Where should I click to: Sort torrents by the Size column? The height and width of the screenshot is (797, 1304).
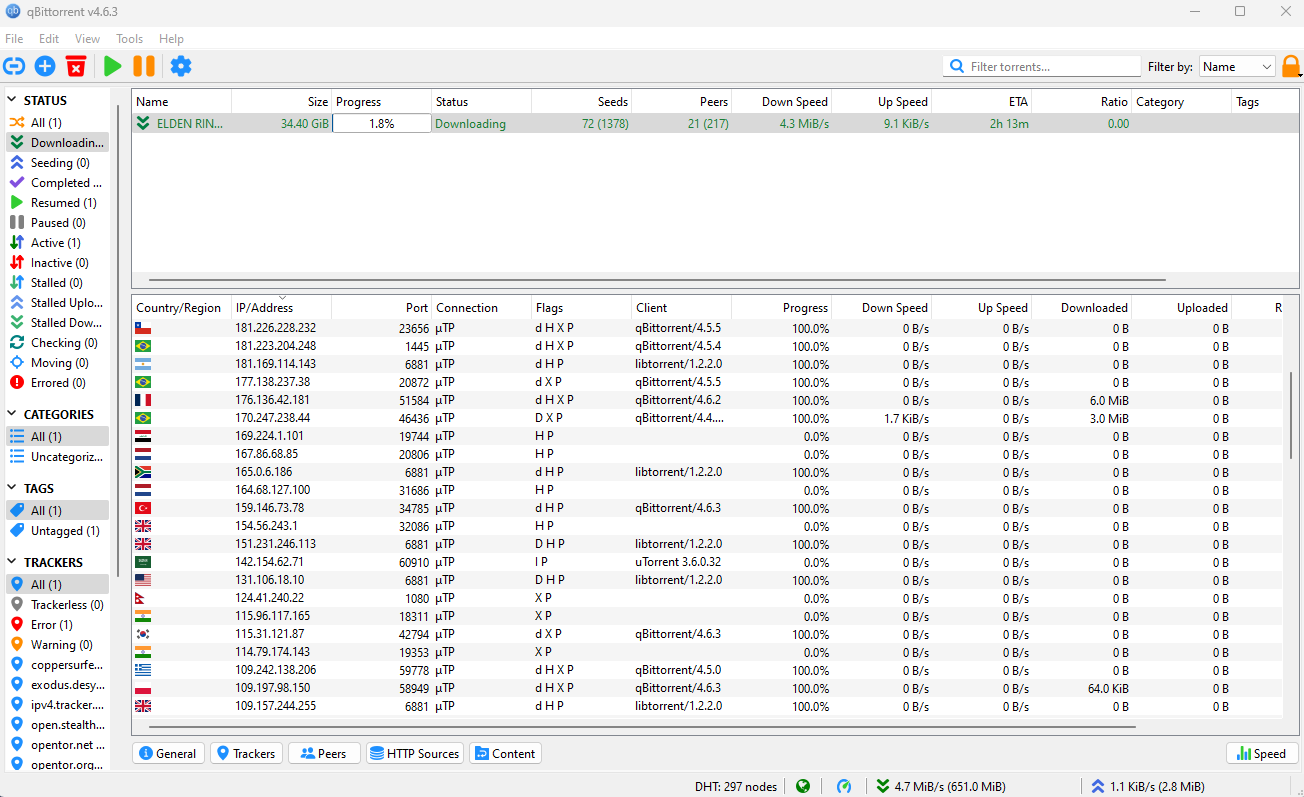click(x=281, y=102)
